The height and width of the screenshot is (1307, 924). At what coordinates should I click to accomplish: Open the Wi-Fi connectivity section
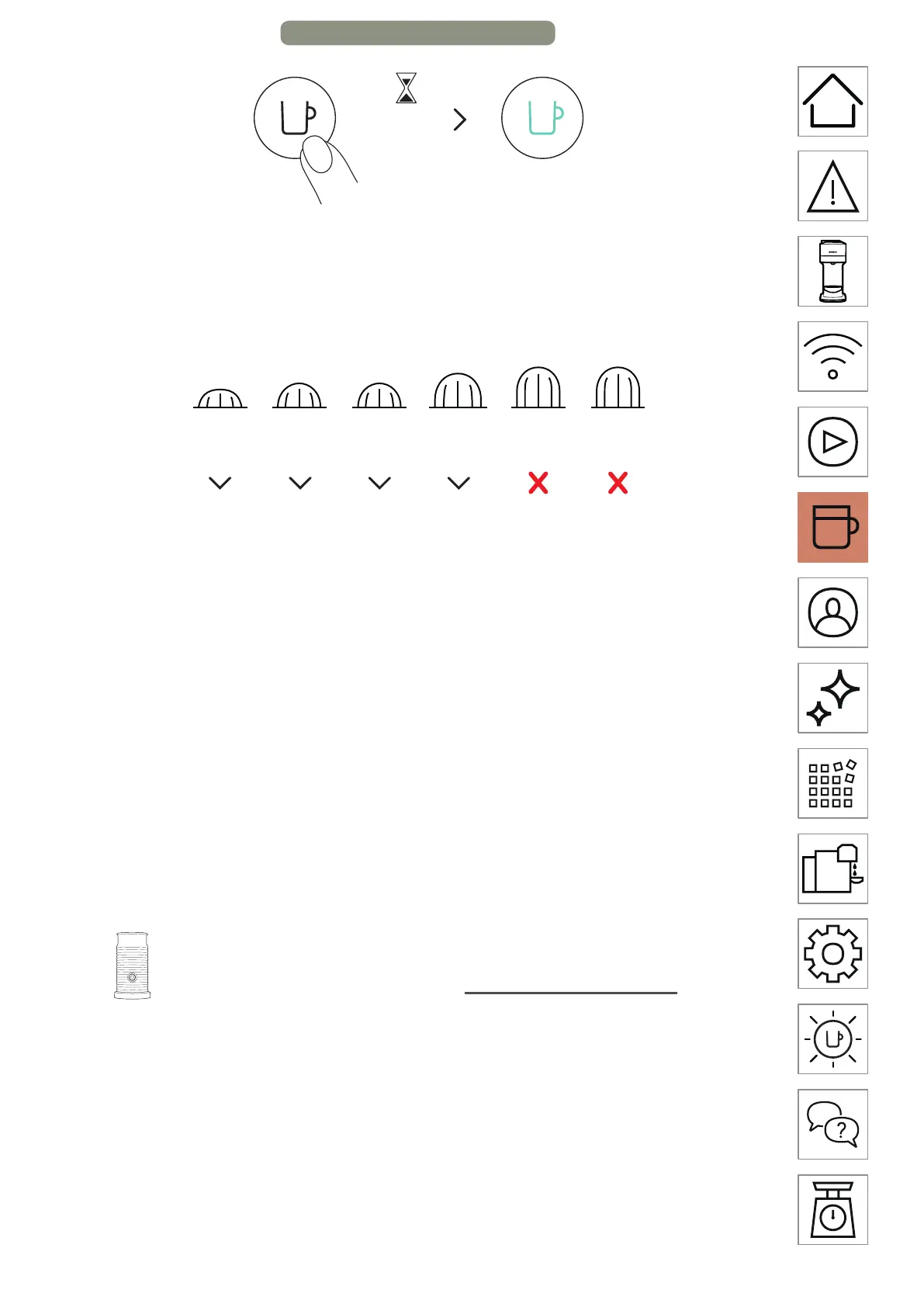(x=832, y=357)
